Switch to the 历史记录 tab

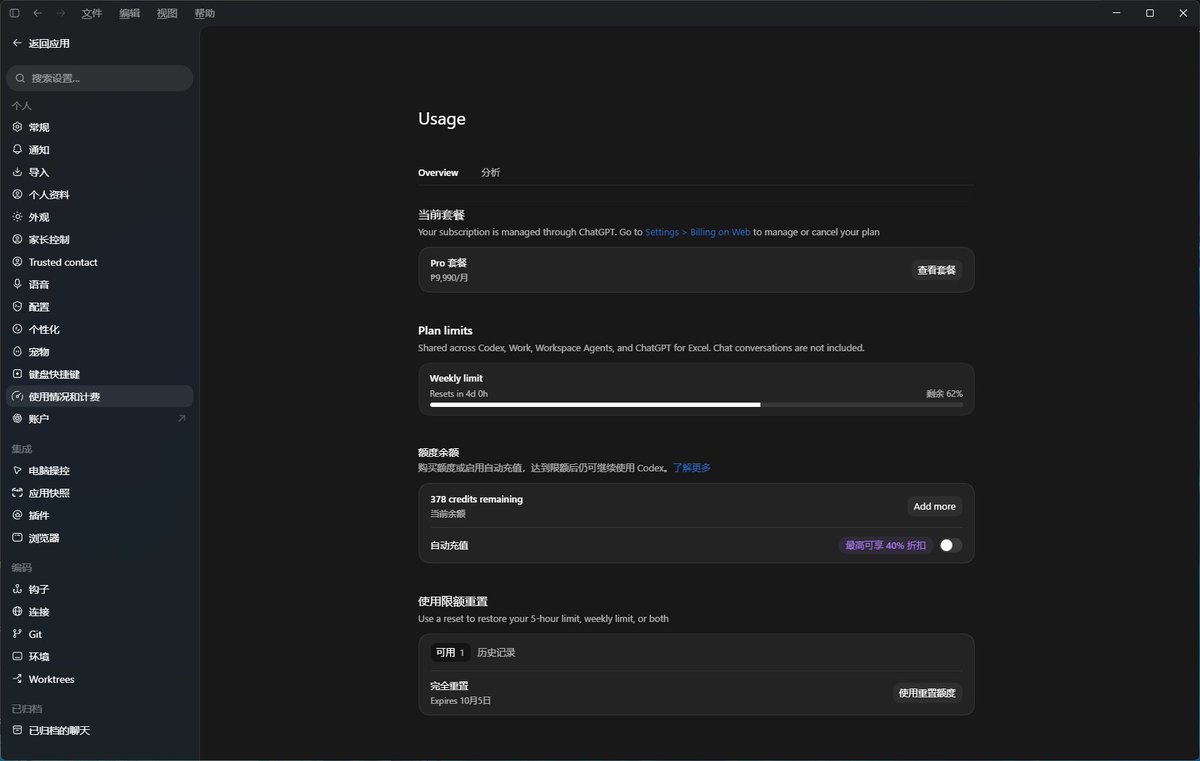[496, 652]
